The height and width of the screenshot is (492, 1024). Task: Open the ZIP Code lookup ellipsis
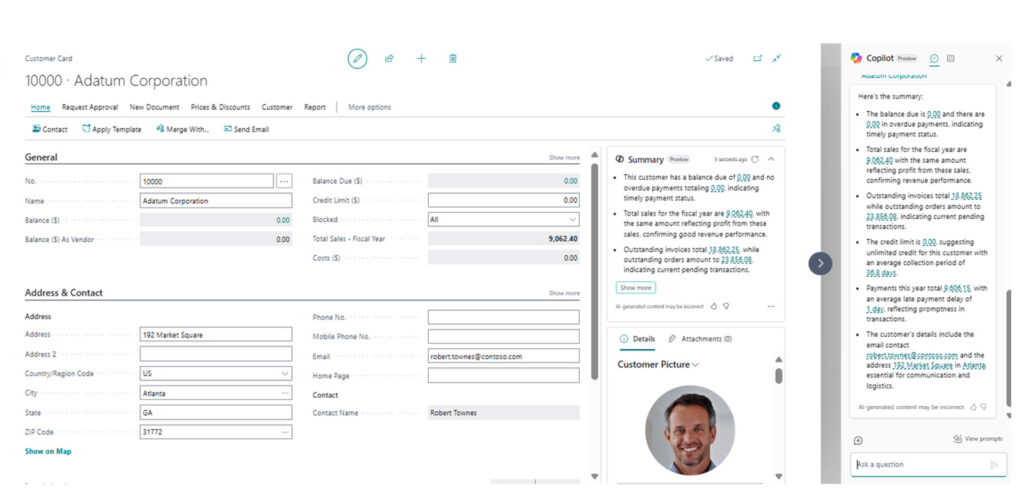[285, 432]
